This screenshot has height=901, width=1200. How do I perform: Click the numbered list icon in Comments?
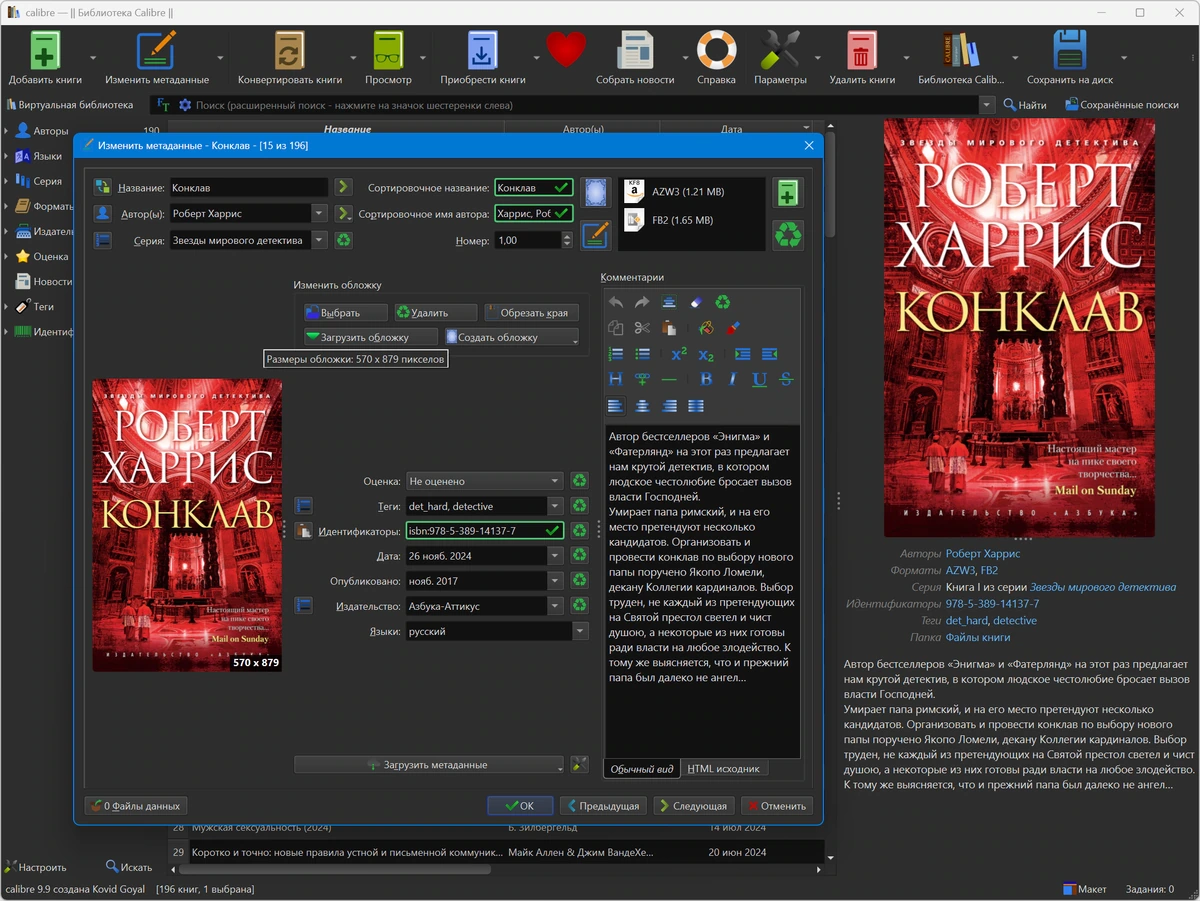616,354
